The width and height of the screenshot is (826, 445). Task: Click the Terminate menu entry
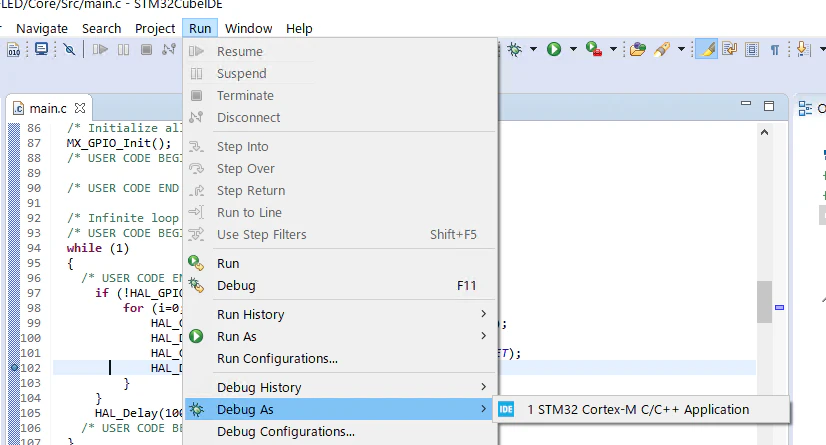tap(340, 96)
